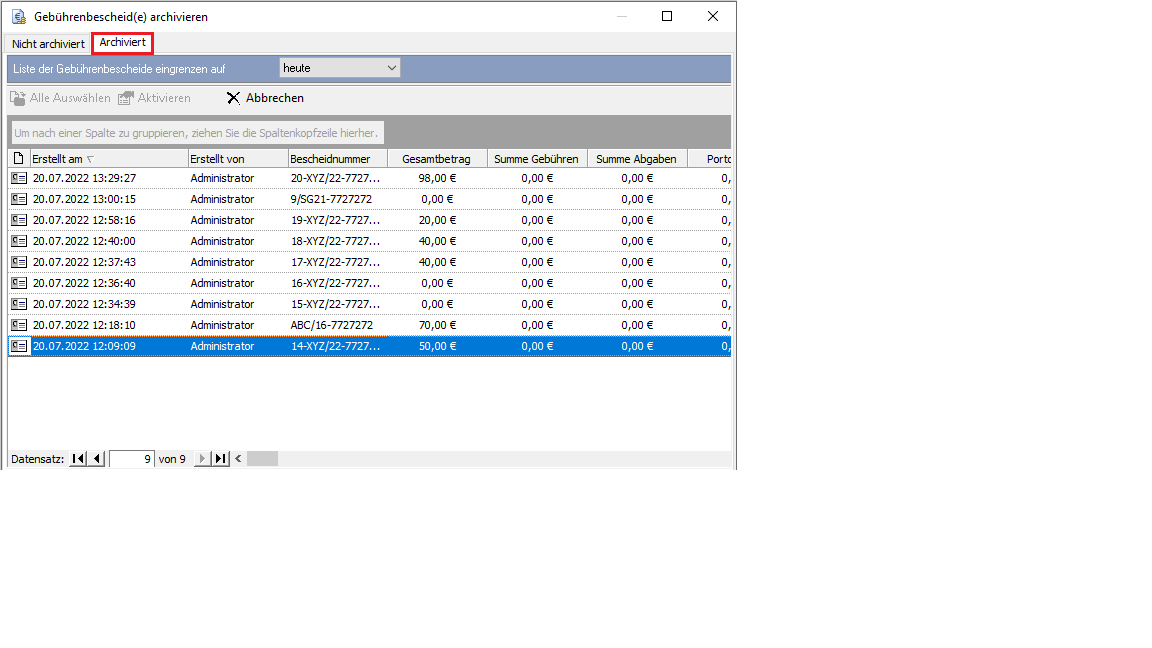Jump to first record navigation arrow
Image resolution: width=1152 pixels, height=648 pixels.
[x=78, y=459]
